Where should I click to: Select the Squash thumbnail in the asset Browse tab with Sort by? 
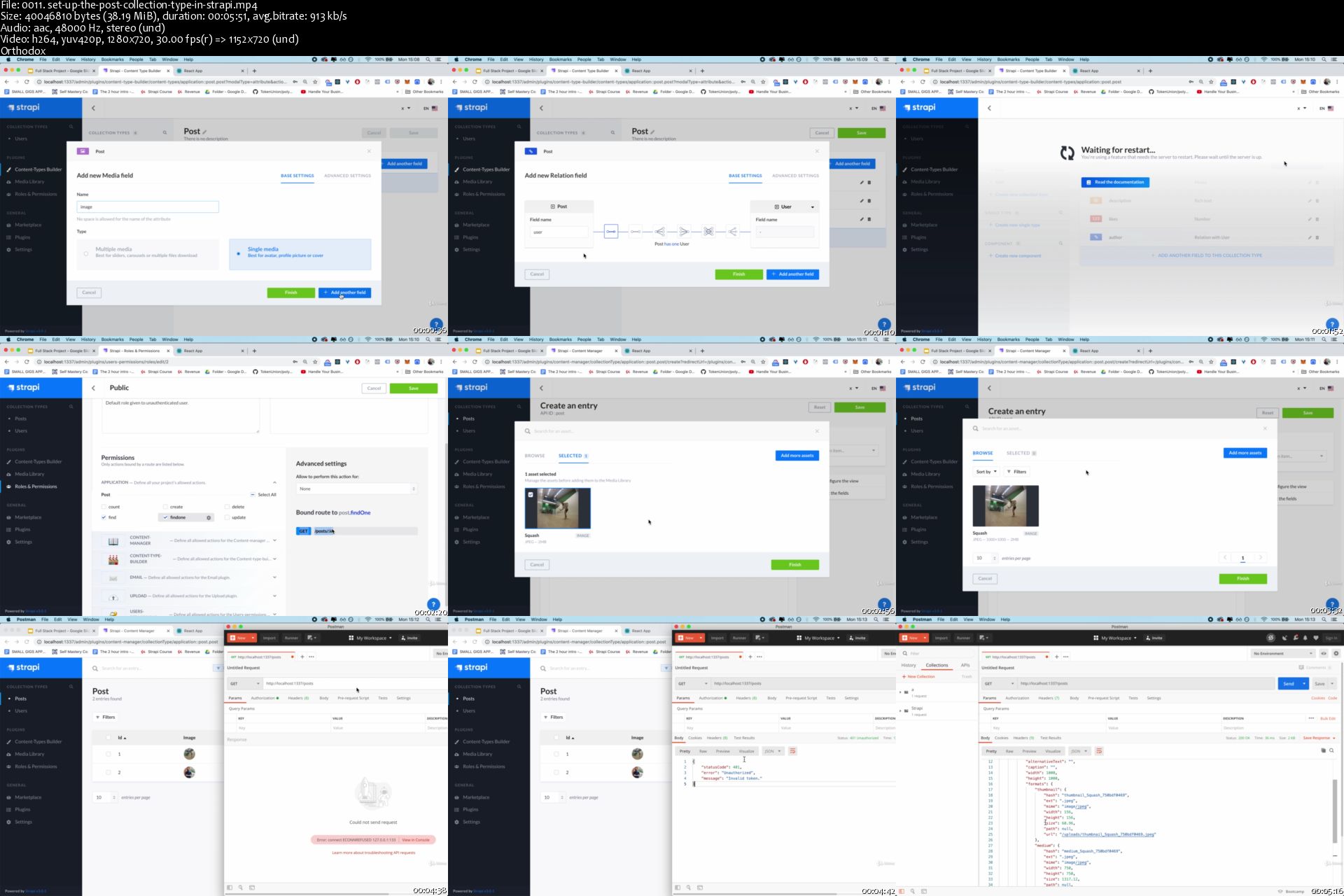point(1006,506)
